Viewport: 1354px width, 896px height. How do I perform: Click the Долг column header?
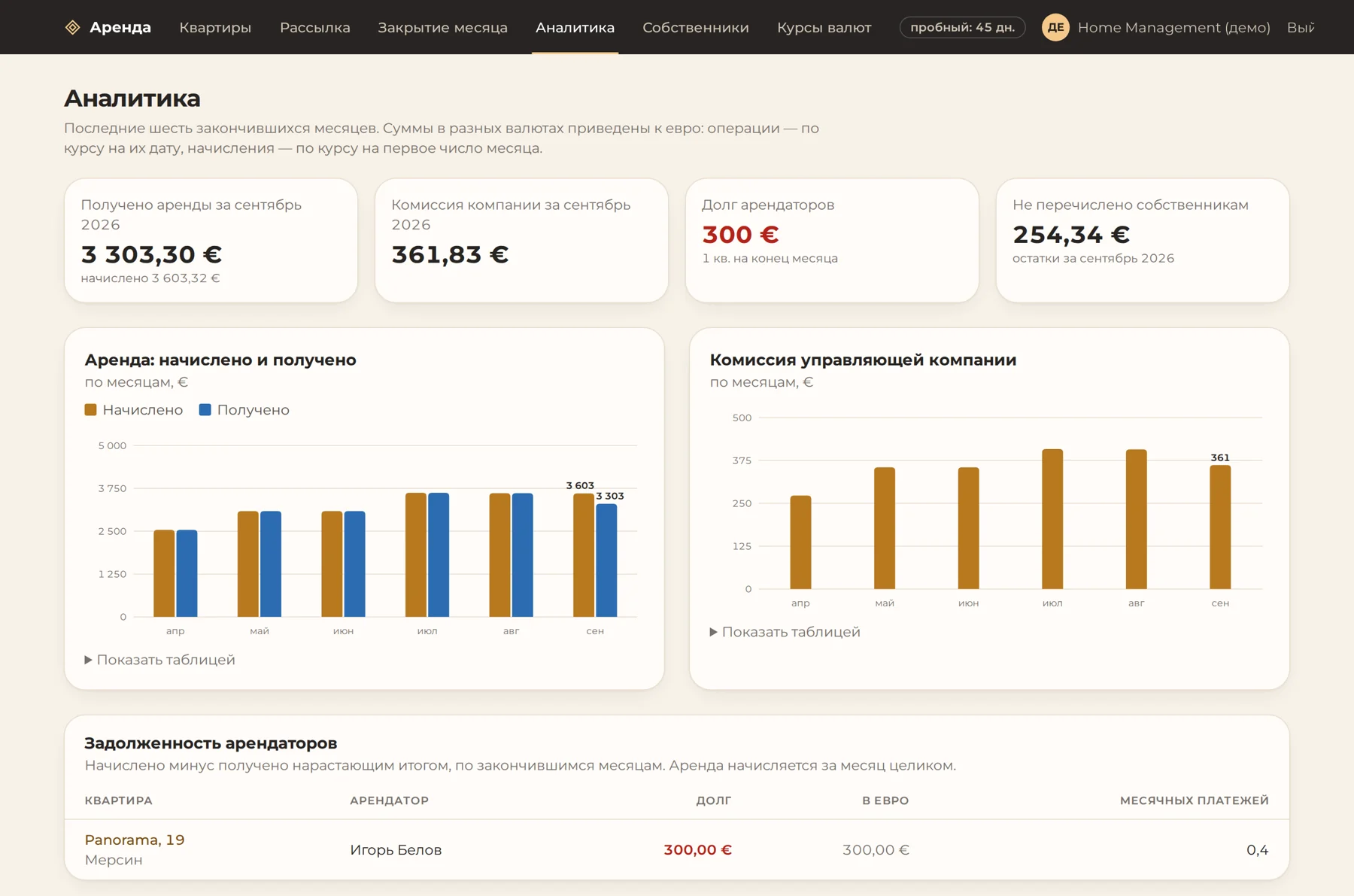click(713, 800)
